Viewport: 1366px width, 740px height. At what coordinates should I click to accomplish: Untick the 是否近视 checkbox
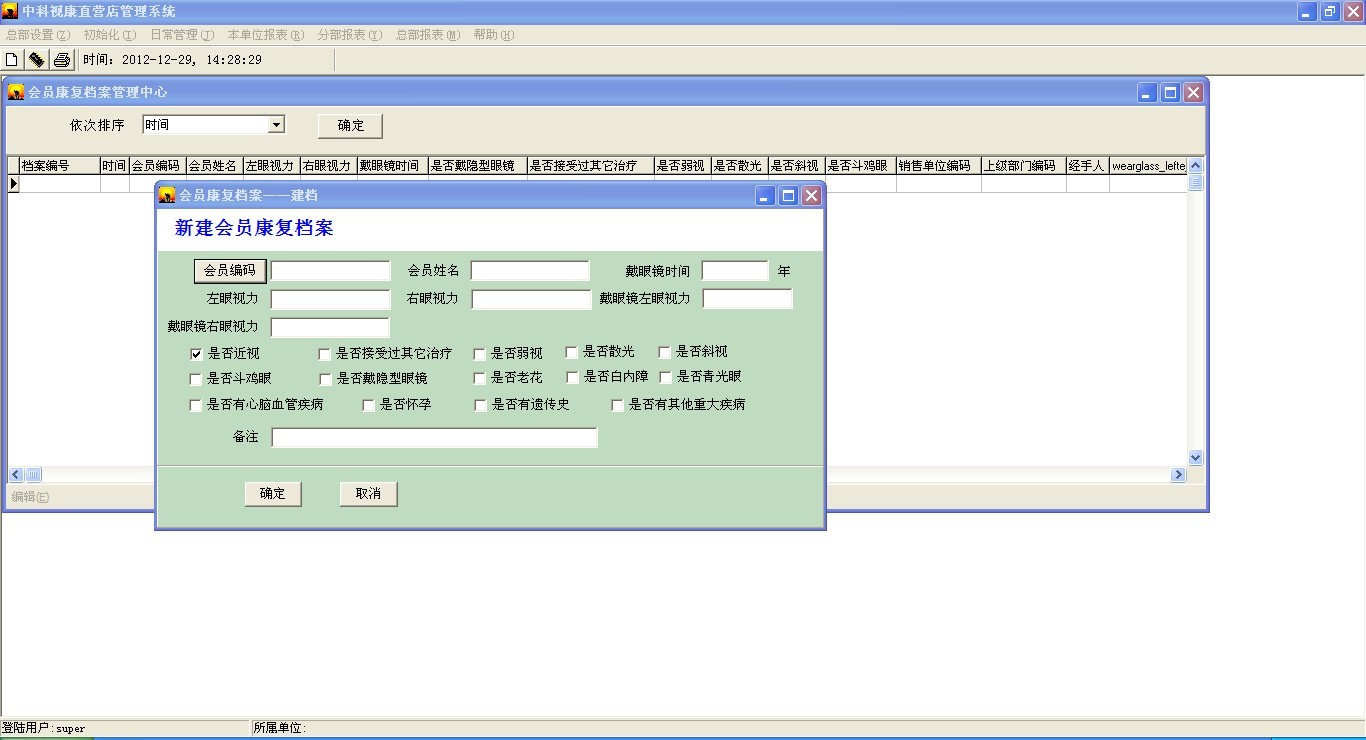(196, 354)
